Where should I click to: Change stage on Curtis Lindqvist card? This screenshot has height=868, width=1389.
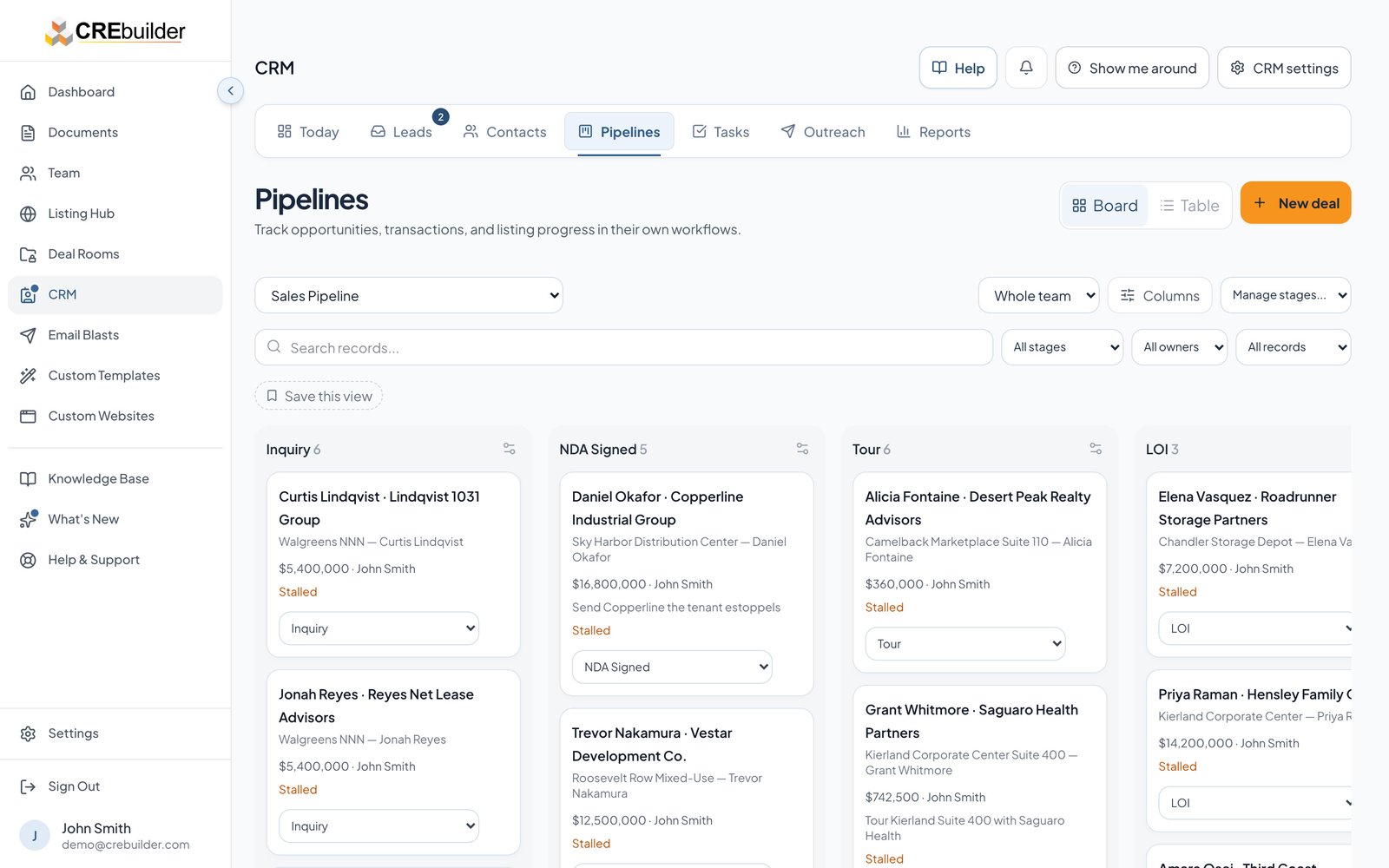379,628
